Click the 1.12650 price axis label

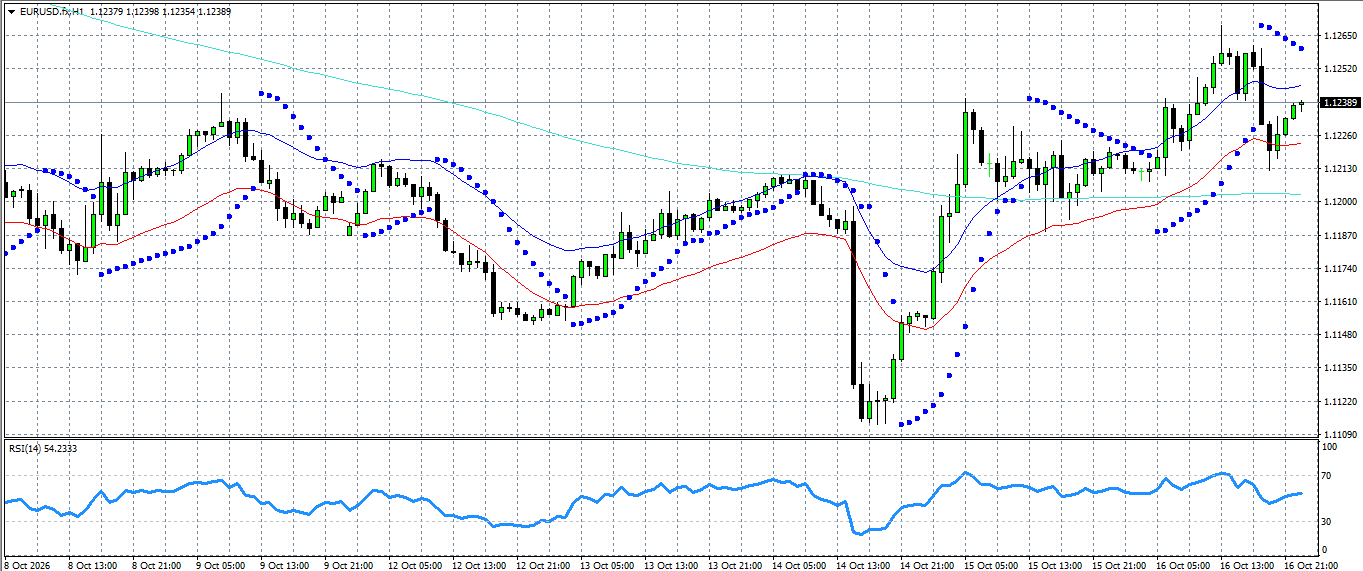1339,36
